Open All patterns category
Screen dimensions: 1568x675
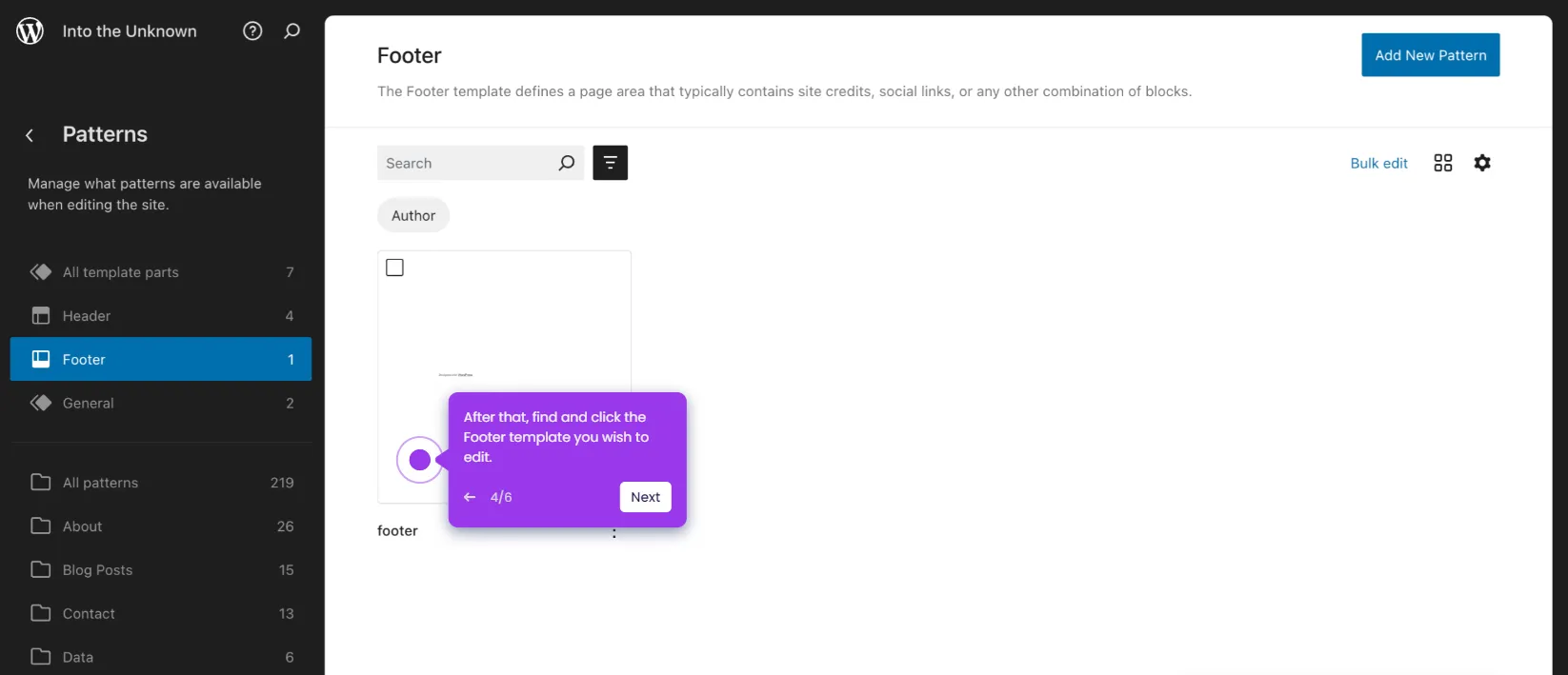[x=161, y=483]
